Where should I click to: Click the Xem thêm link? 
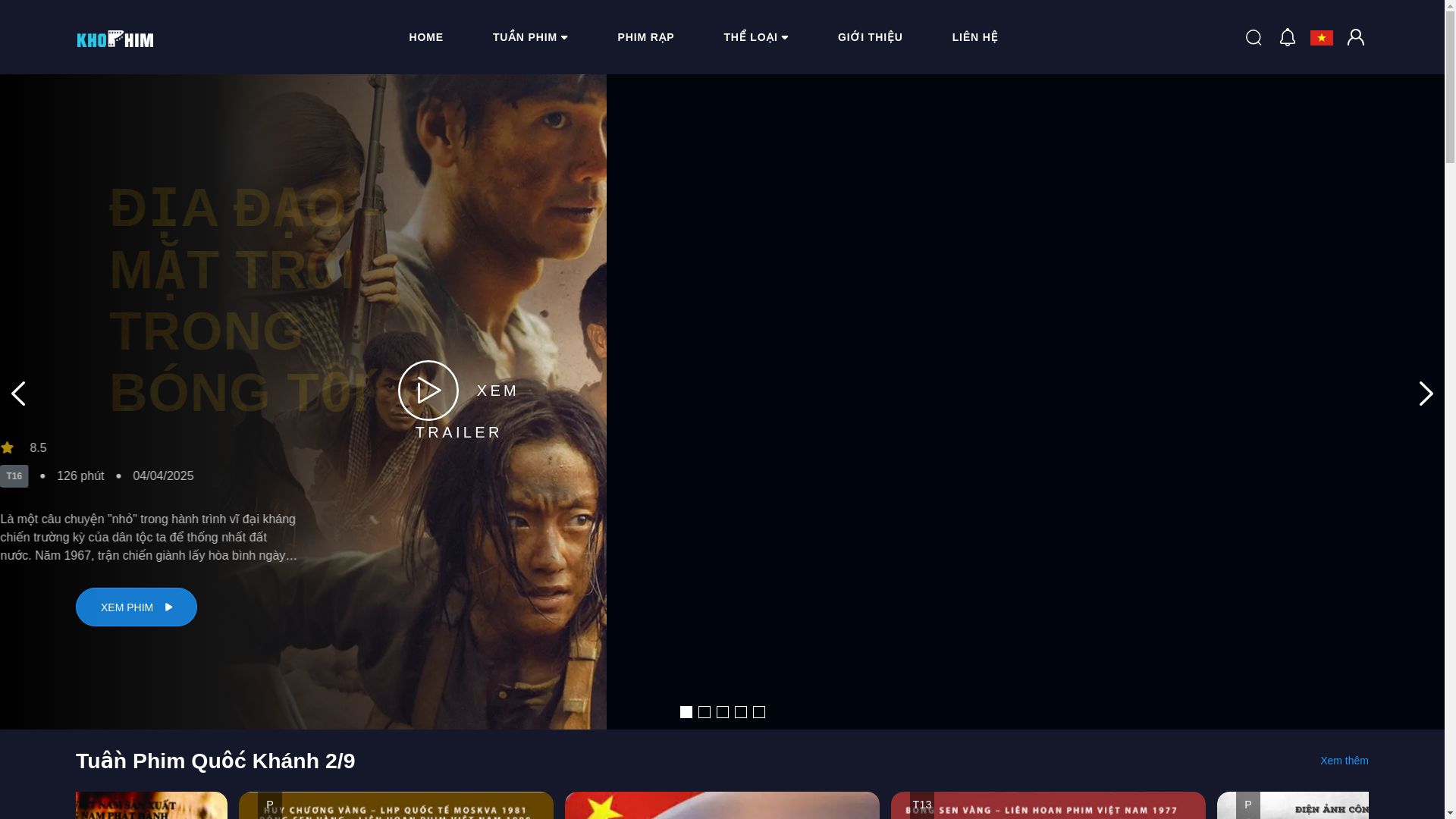[1345, 761]
